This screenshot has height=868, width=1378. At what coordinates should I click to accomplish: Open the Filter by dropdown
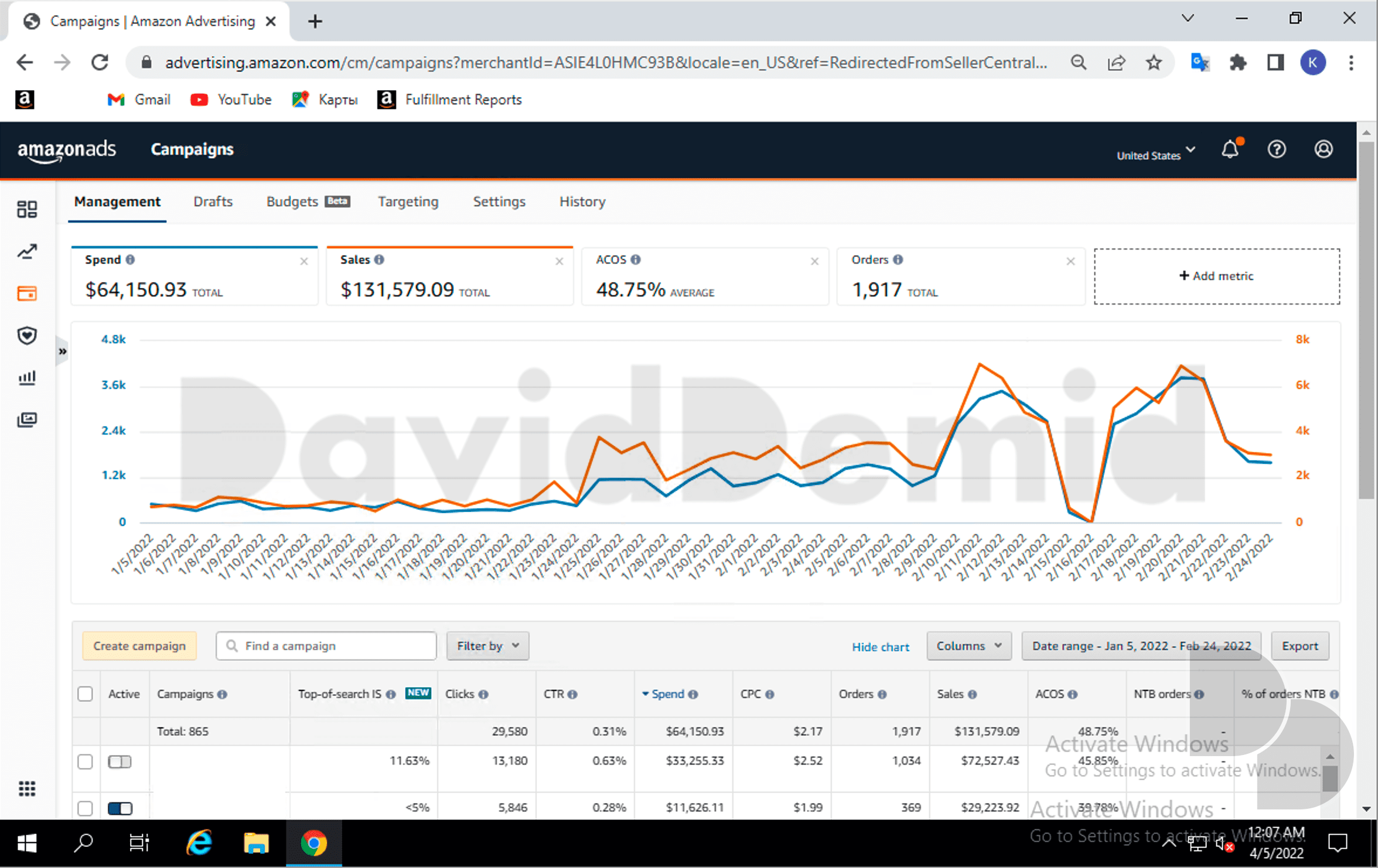pos(487,645)
